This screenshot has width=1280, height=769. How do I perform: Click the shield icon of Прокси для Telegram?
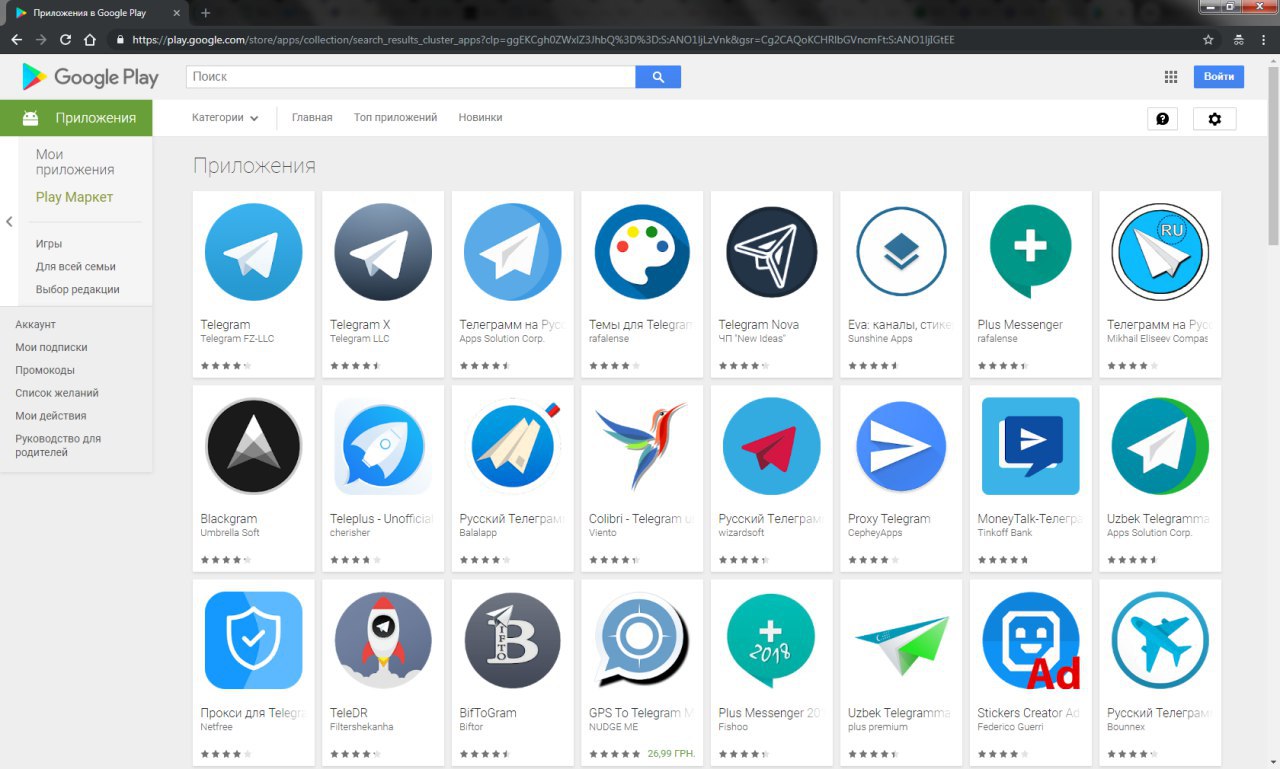253,640
